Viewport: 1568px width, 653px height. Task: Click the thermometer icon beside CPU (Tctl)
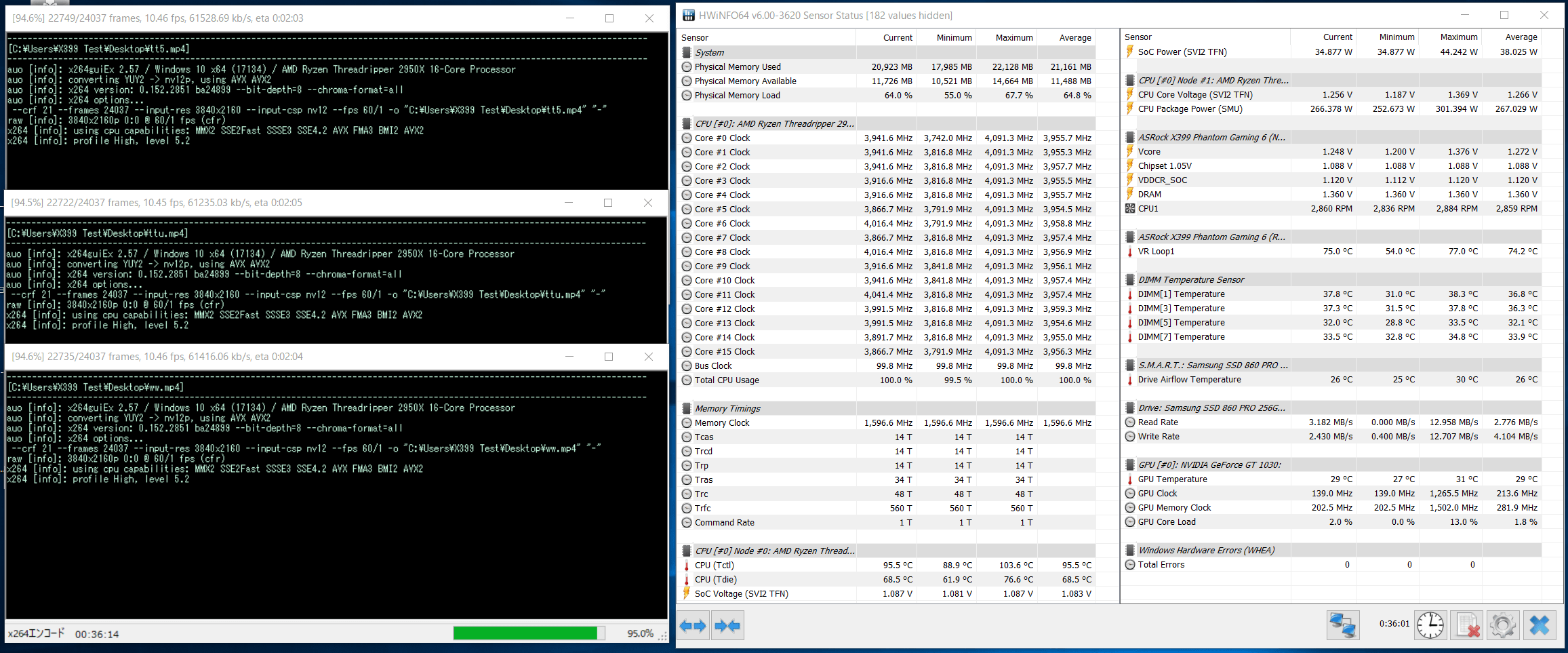pos(686,565)
